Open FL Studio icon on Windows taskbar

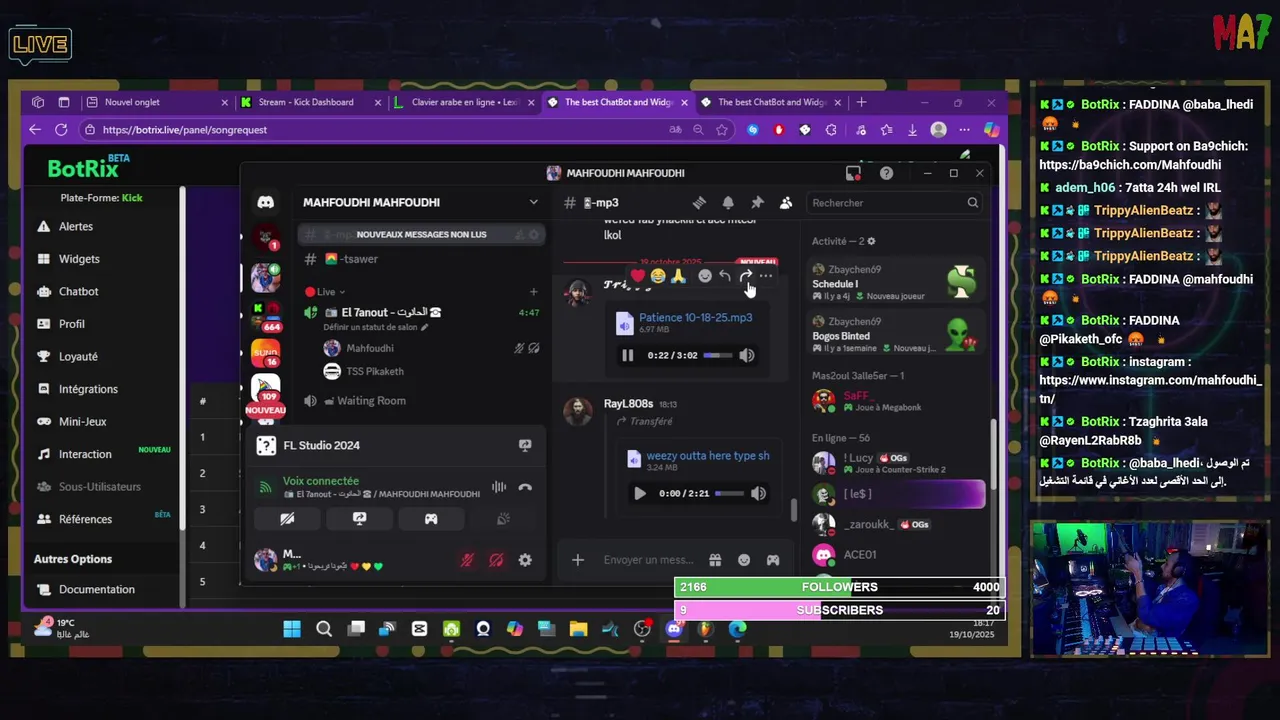pyautogui.click(x=705, y=629)
